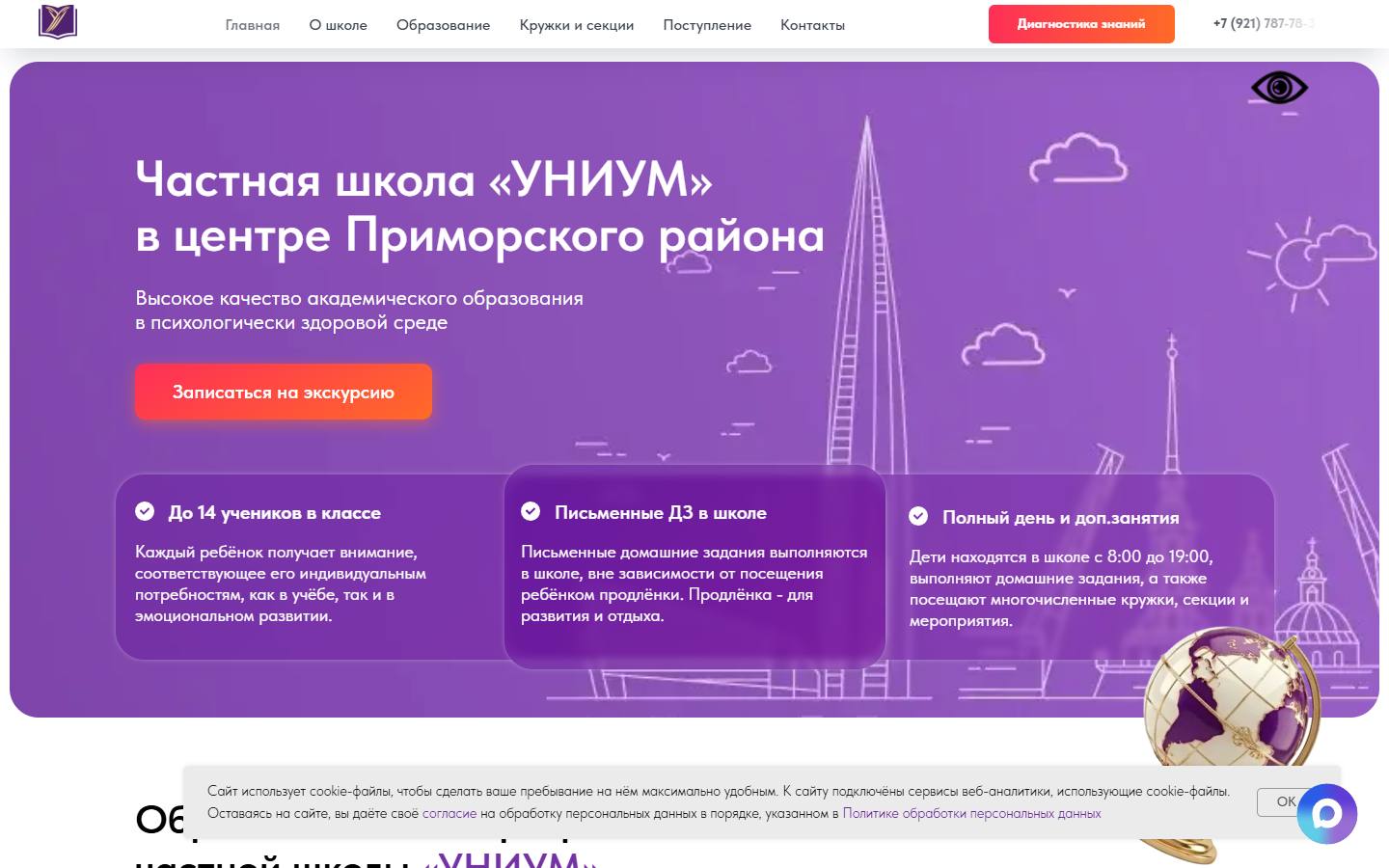Click checkmark icon beside До 14 учеников

[x=145, y=511]
